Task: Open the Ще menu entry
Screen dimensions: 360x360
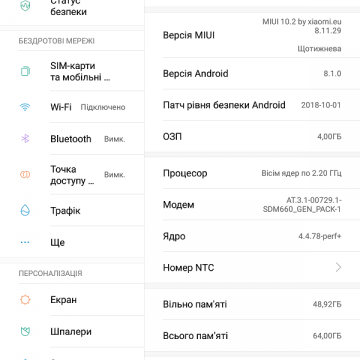Action: pos(72,242)
